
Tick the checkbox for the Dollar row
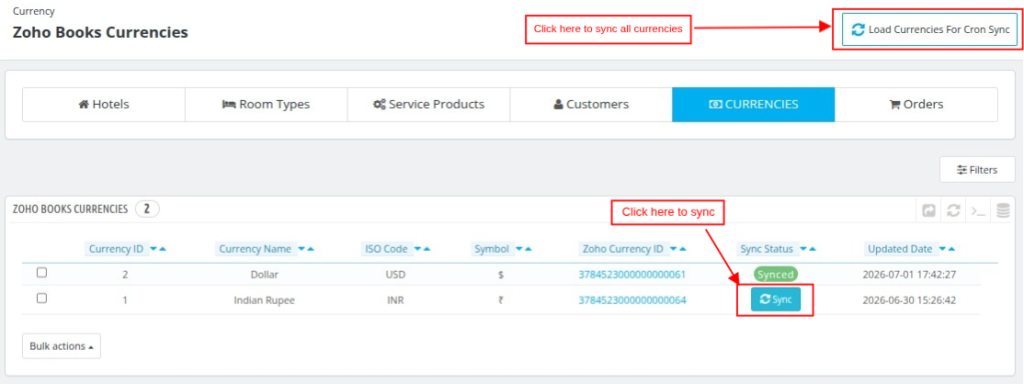pos(42,273)
